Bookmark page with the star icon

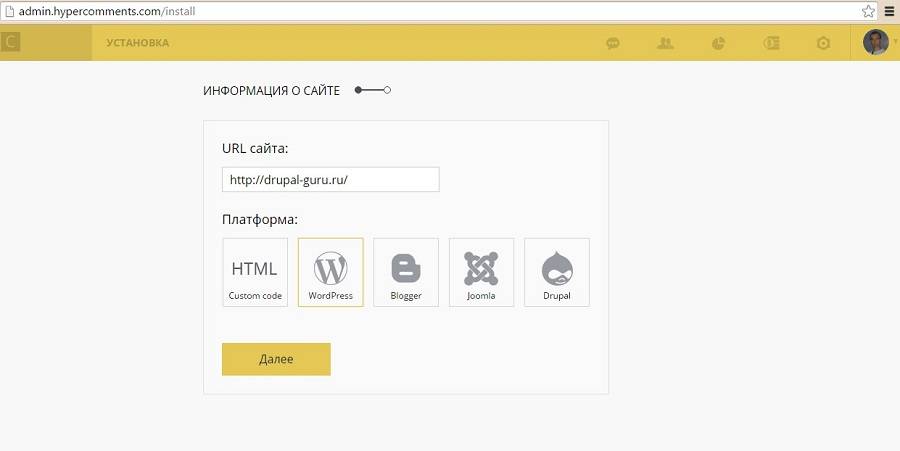pos(868,11)
